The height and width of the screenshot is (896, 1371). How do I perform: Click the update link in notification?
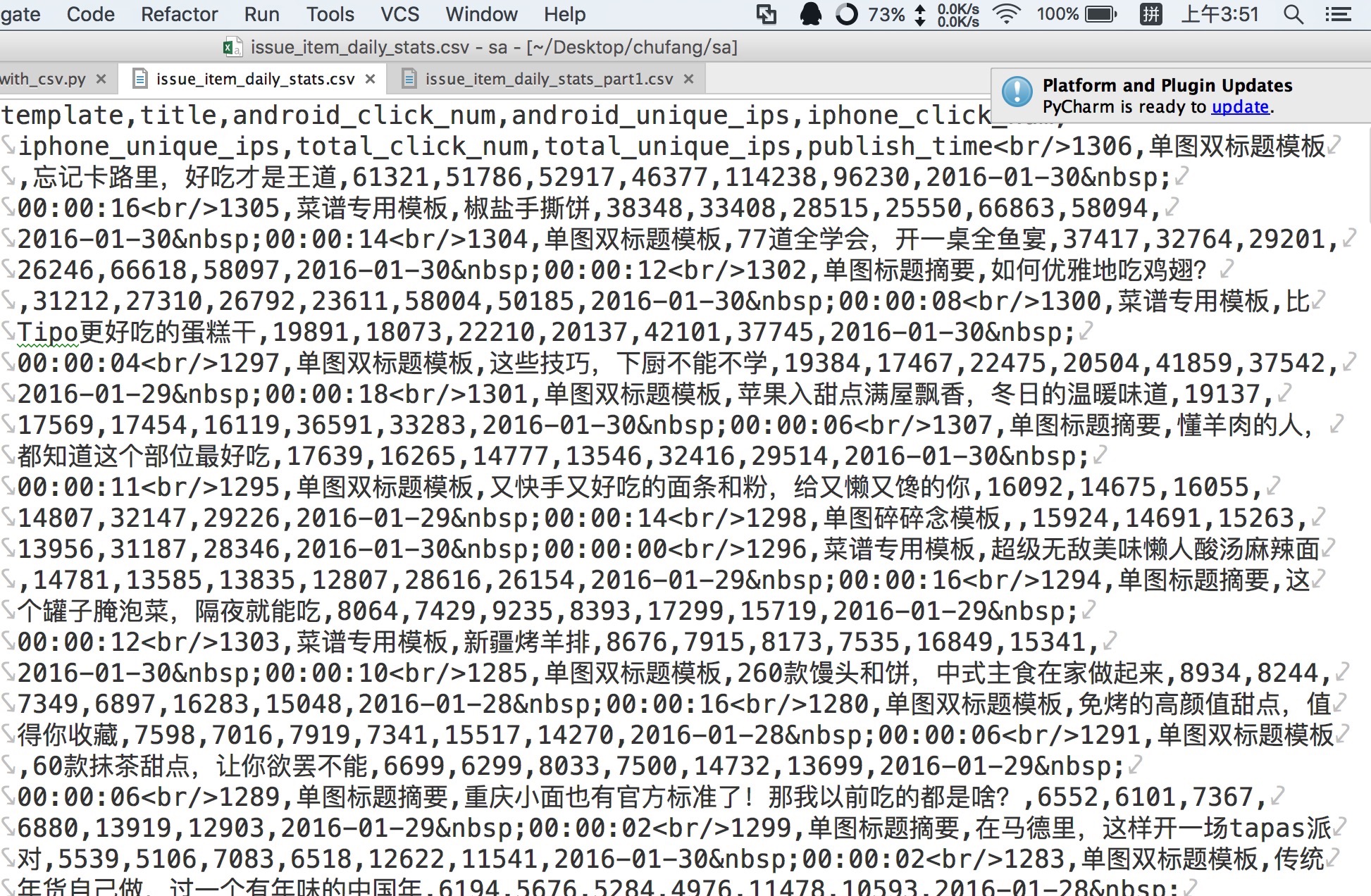1240,107
